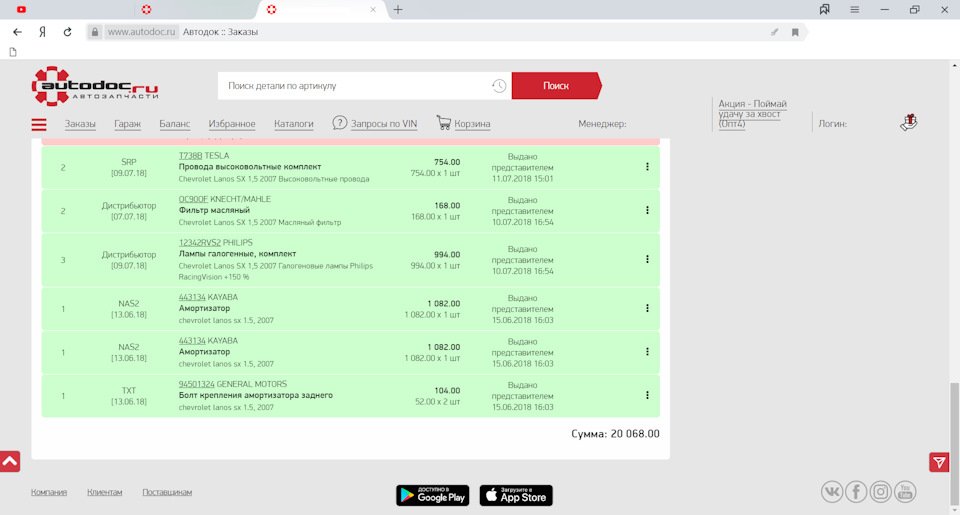
Task: Click the Лампы галогенные, комплект item name
Action: coord(238,254)
